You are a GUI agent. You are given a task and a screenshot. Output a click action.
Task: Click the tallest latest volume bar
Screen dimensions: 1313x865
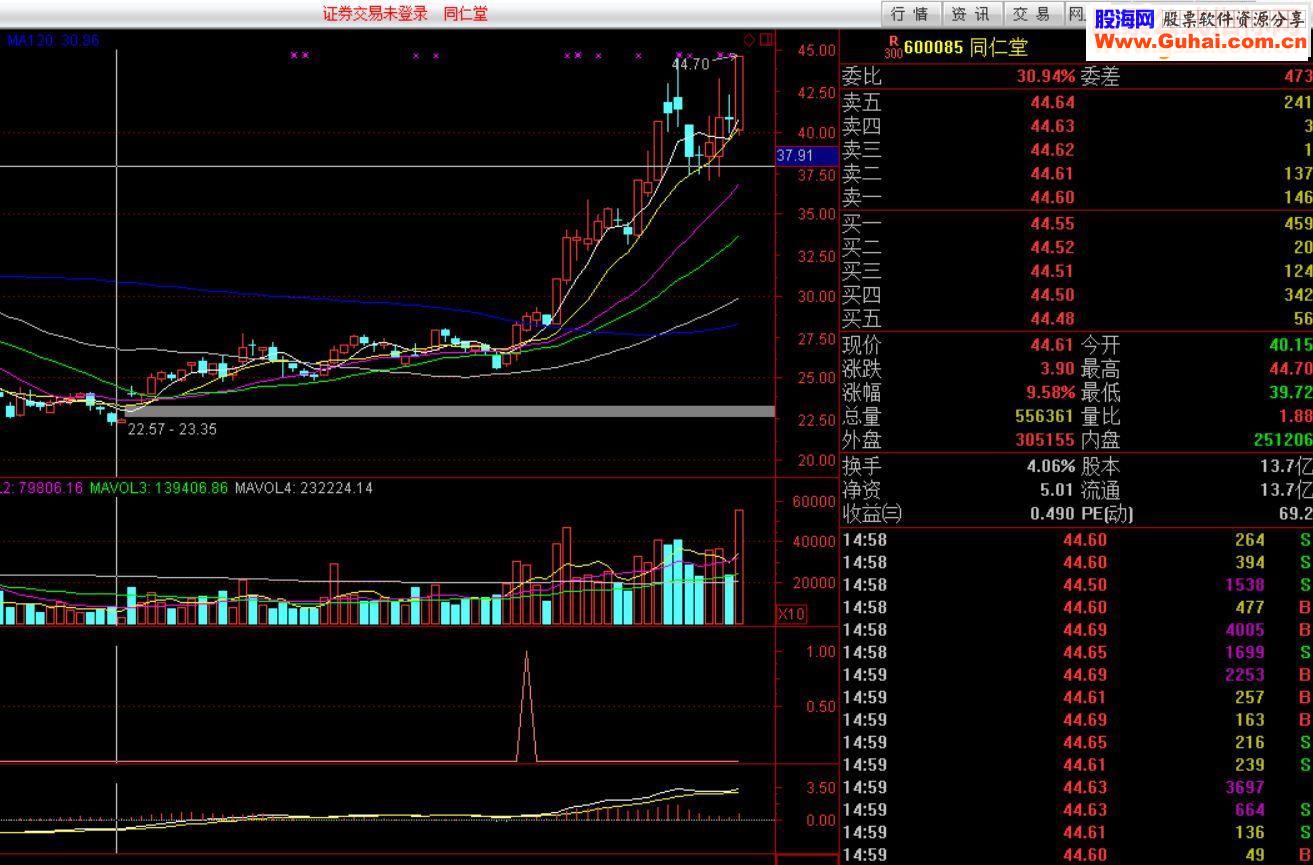(x=739, y=567)
